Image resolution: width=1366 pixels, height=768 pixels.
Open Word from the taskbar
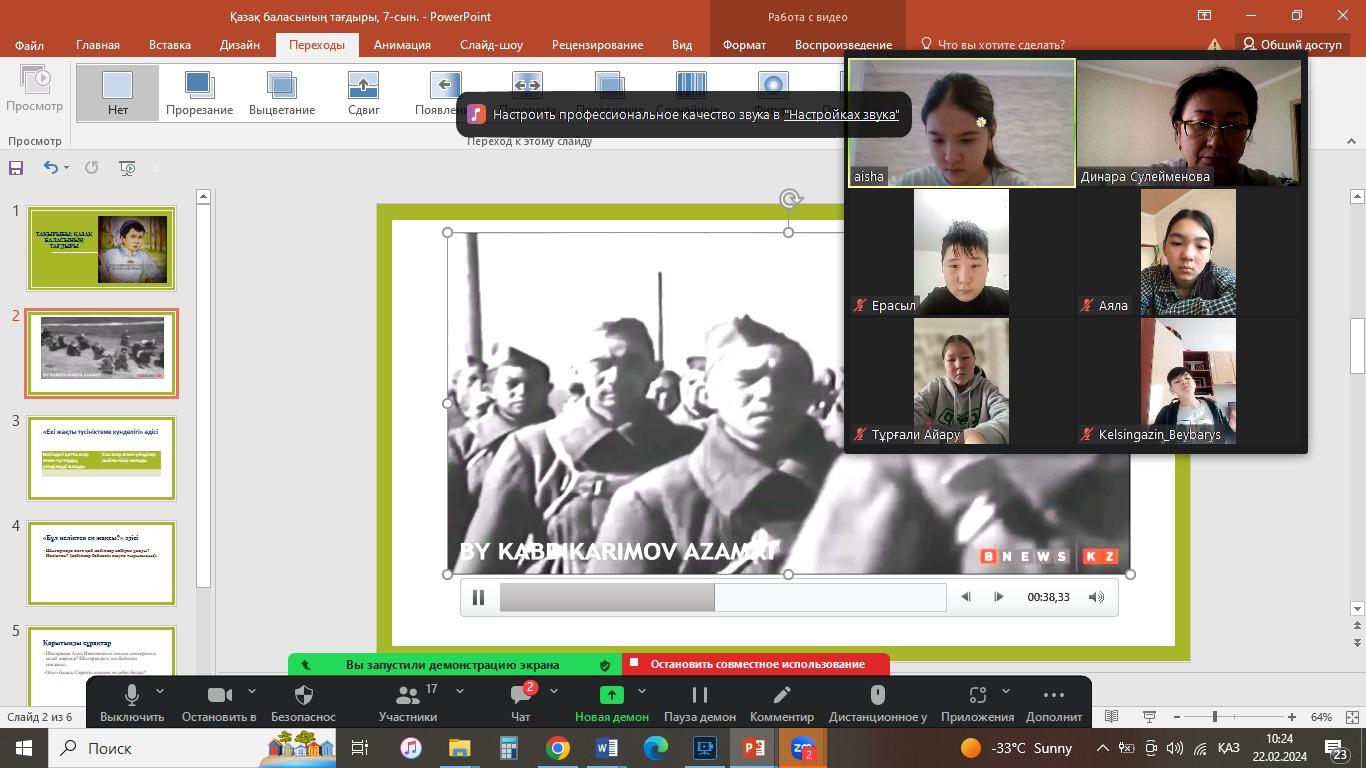point(607,748)
